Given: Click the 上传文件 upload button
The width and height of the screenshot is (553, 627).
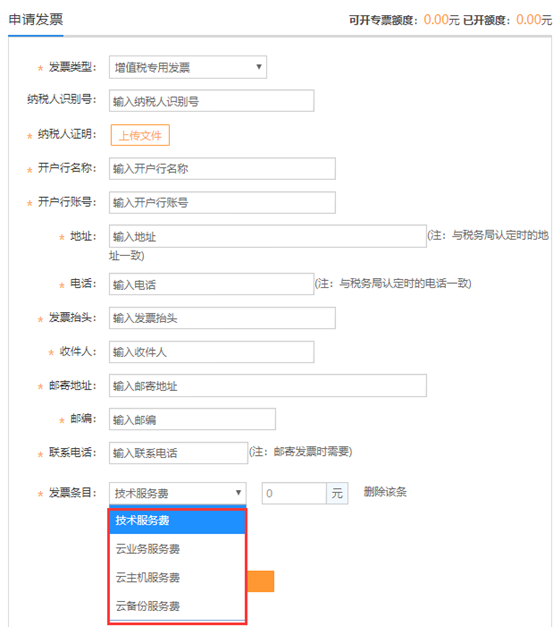Looking at the screenshot, I should click(140, 135).
